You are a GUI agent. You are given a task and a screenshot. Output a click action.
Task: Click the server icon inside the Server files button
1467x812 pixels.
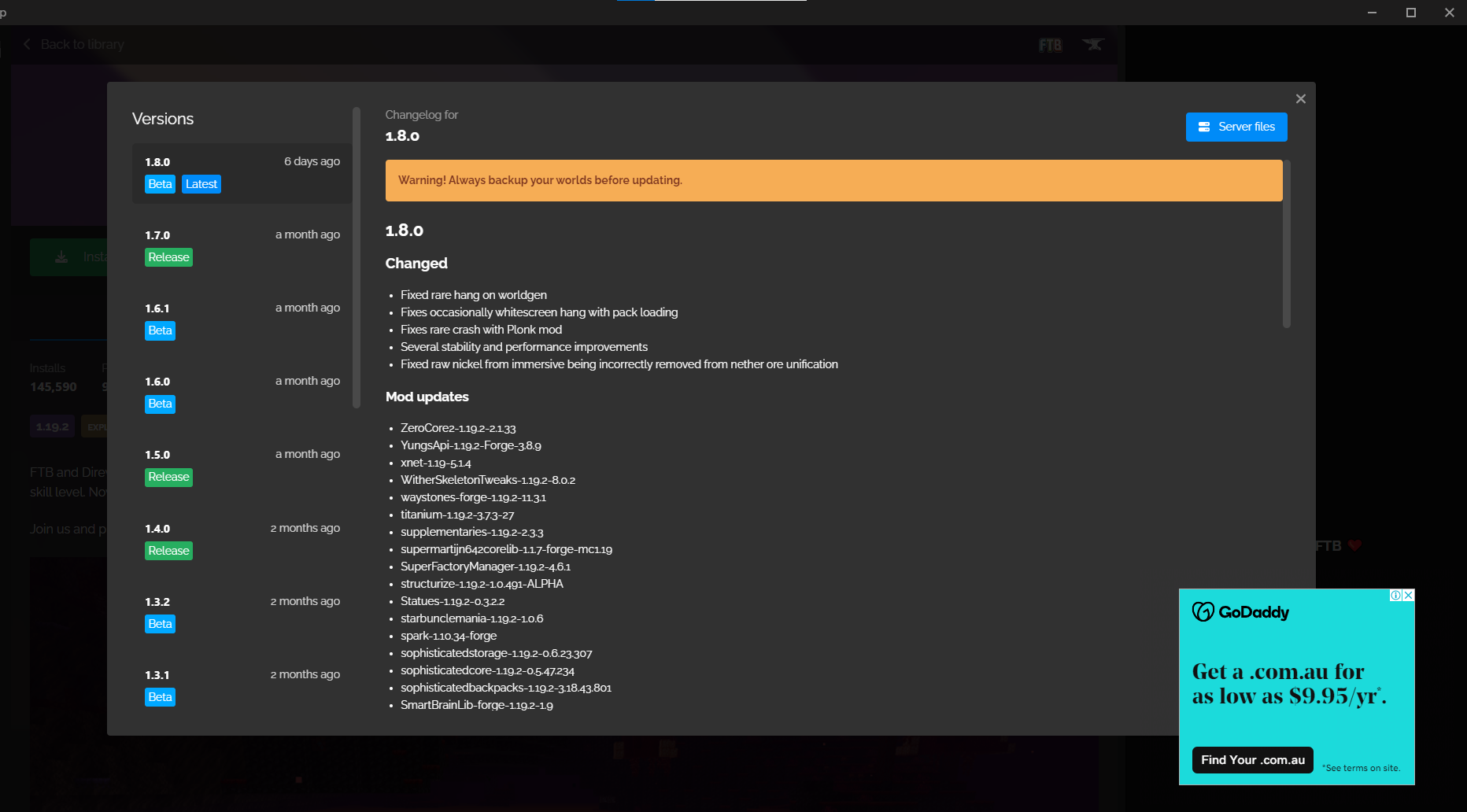point(1203,127)
